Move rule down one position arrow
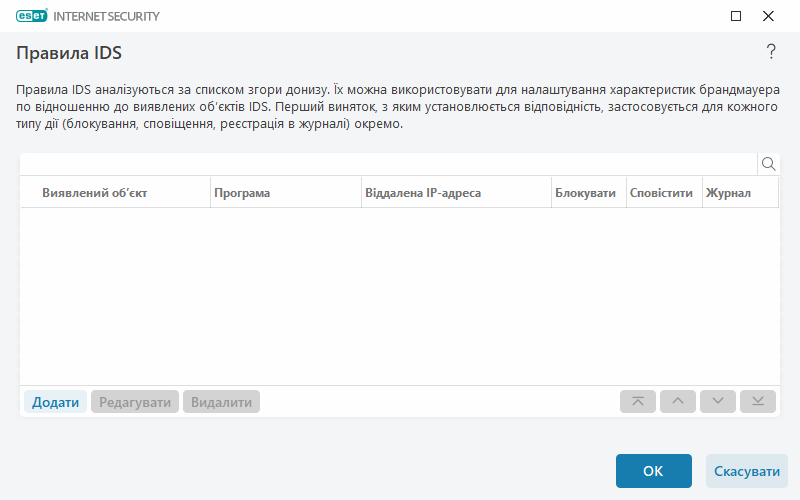Image resolution: width=800 pixels, height=500 pixels. tap(718, 402)
